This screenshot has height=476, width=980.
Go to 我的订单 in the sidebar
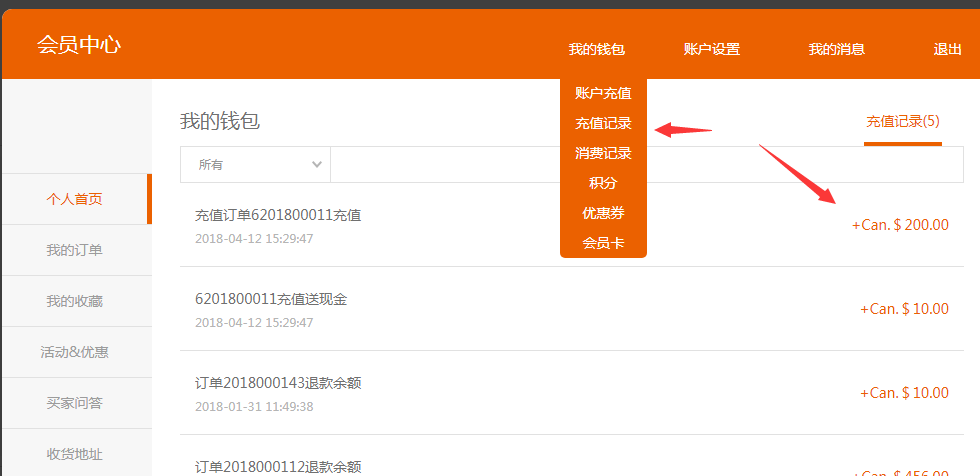75,250
